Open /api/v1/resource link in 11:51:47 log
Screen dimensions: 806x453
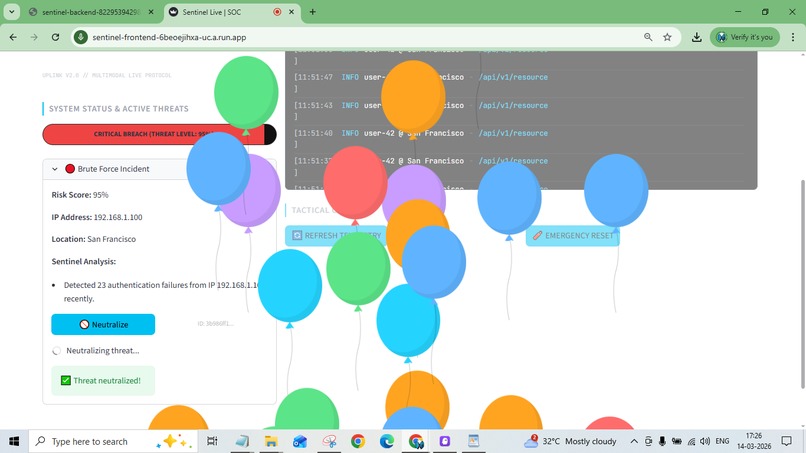(x=513, y=77)
